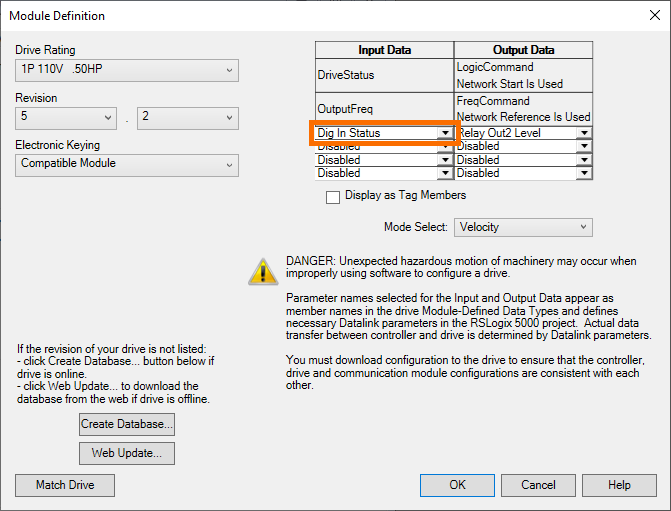Click the Network Reference Is Used text
This screenshot has width=671, height=511.
coord(523,117)
